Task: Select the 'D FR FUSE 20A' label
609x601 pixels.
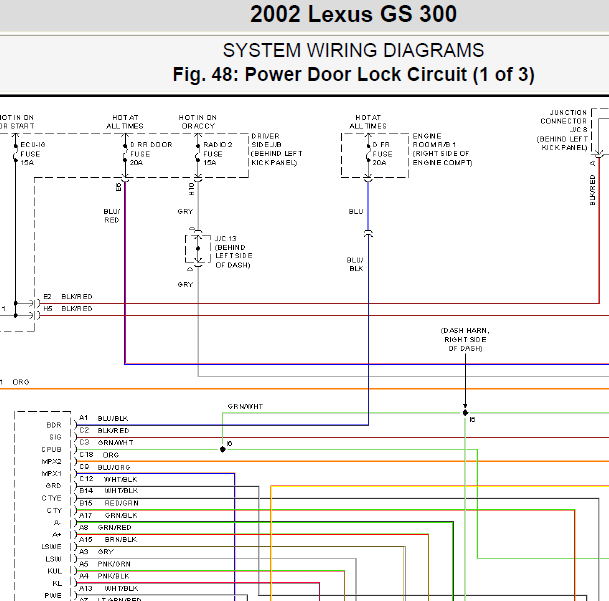Action: point(382,153)
